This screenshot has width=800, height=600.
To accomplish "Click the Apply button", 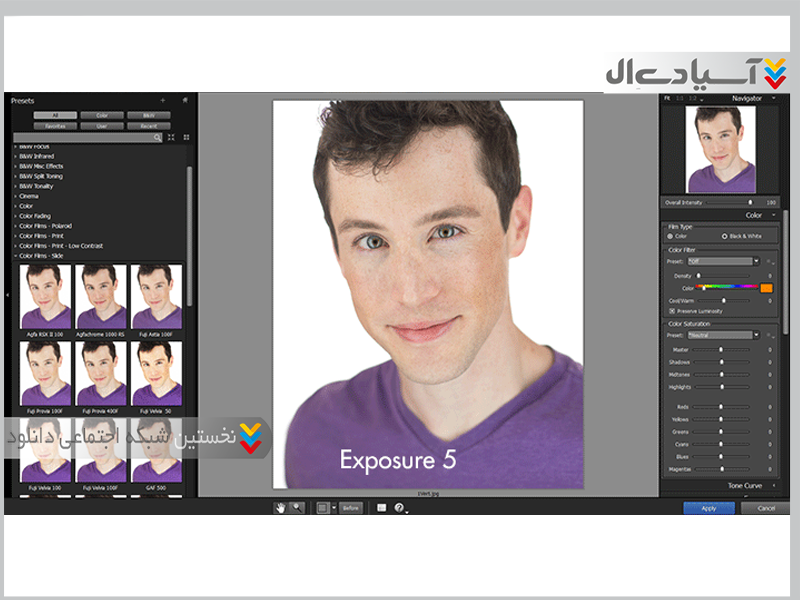I will point(708,508).
